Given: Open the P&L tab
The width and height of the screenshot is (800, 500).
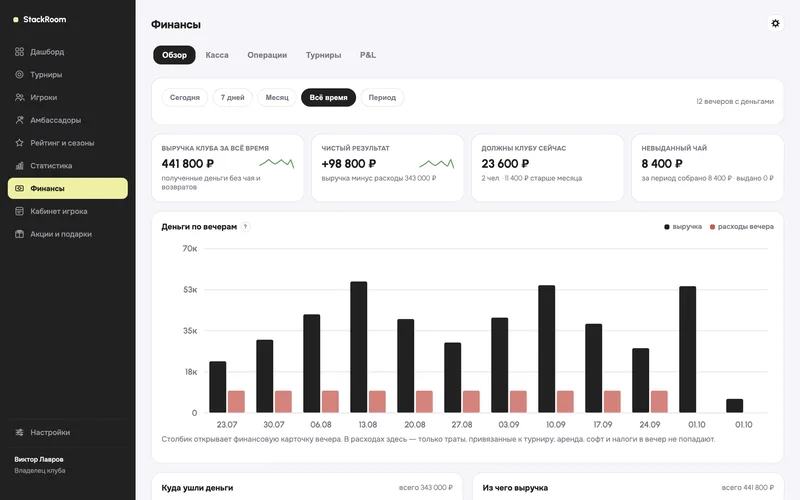Looking at the screenshot, I should [368, 55].
